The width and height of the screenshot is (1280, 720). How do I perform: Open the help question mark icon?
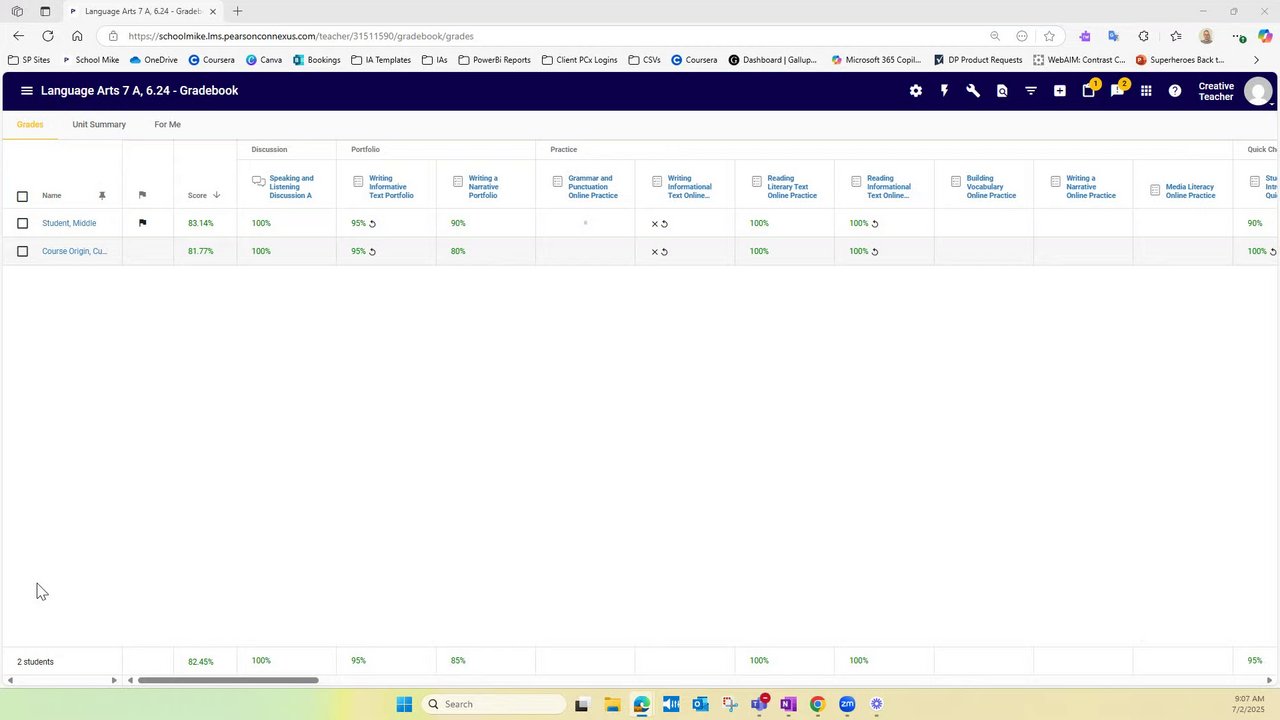click(1175, 91)
